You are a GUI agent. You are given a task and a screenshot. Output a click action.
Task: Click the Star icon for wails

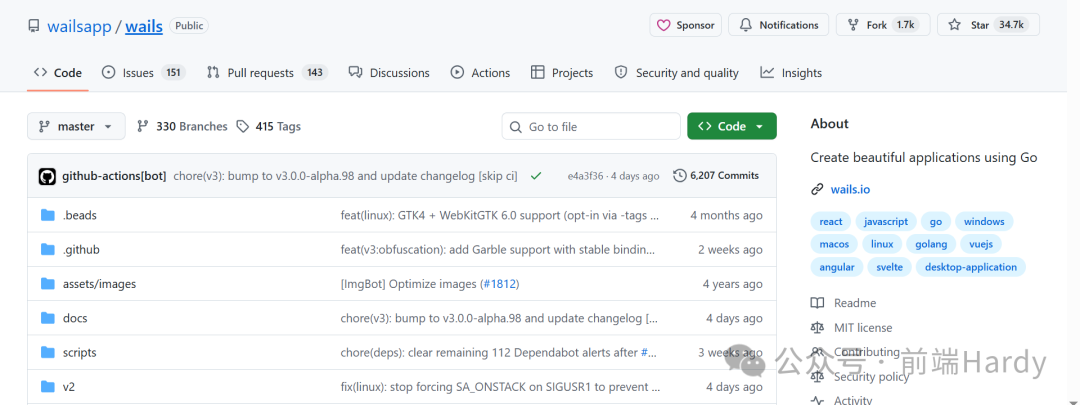click(x=954, y=25)
